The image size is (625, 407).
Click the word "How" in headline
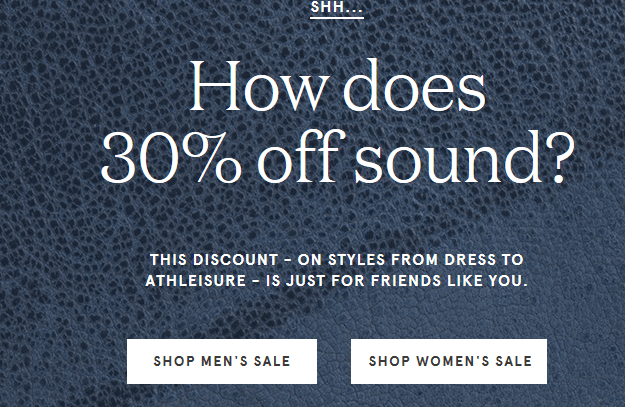pos(258,86)
